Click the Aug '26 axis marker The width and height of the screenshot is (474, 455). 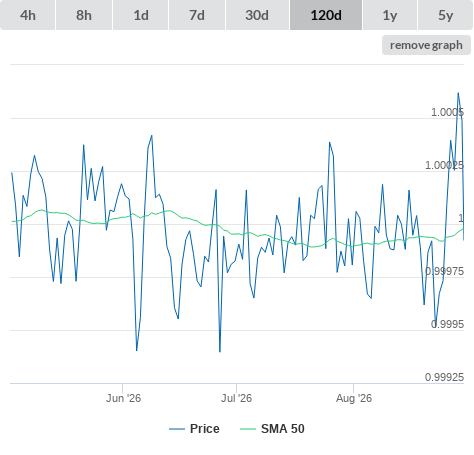pyautogui.click(x=354, y=398)
